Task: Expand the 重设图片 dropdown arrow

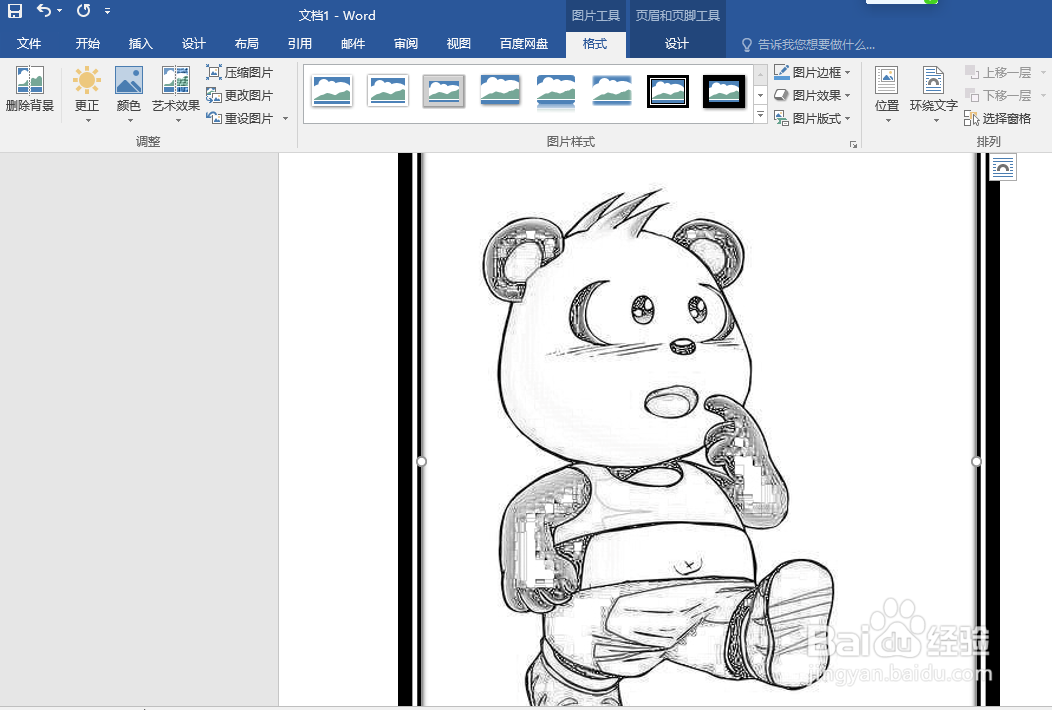Action: point(286,118)
